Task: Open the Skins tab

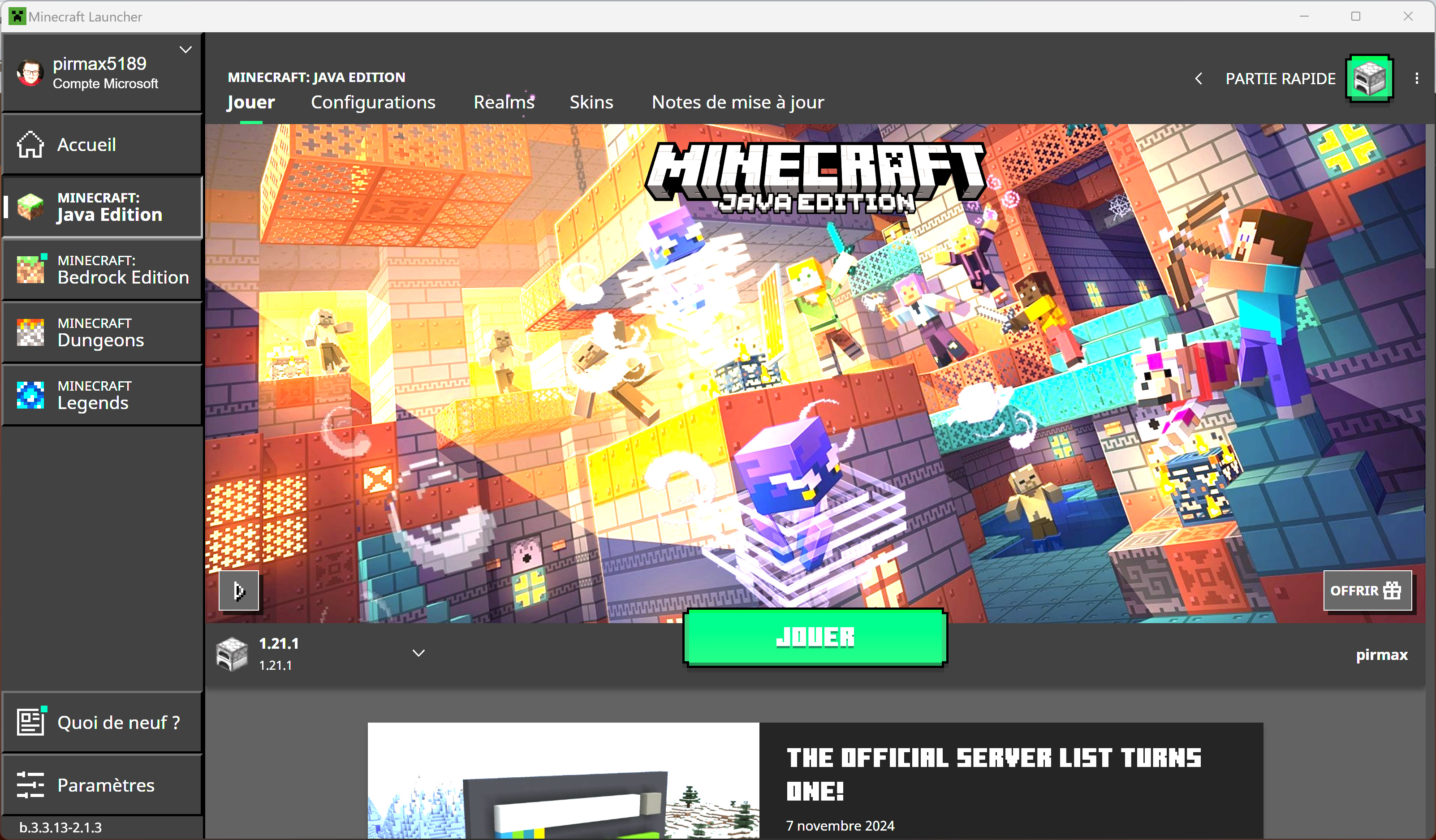Action: coord(591,102)
